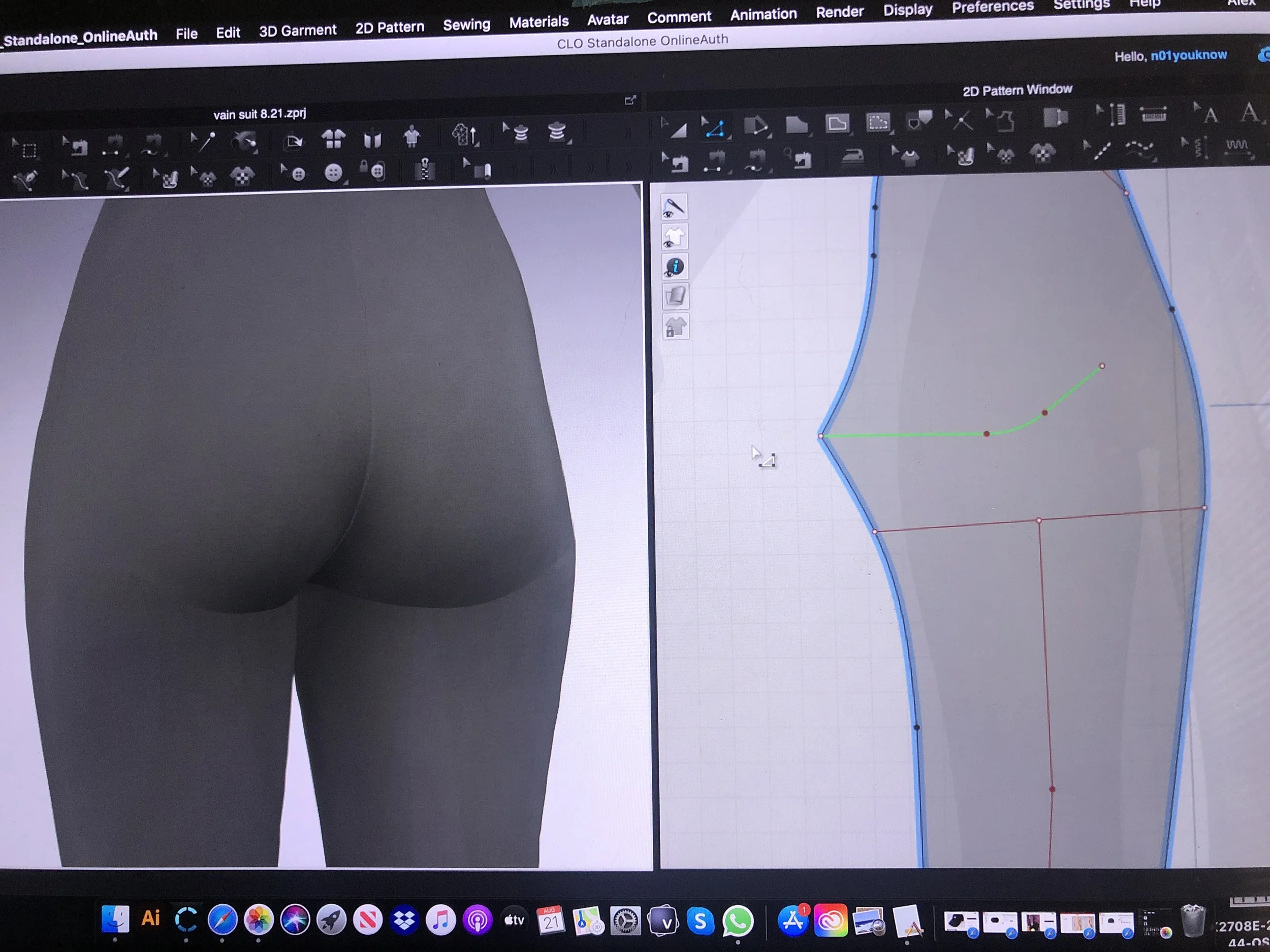The image size is (1270, 952).
Task: Toggle the fabric sheet display icon in 2D window
Action: (675, 297)
